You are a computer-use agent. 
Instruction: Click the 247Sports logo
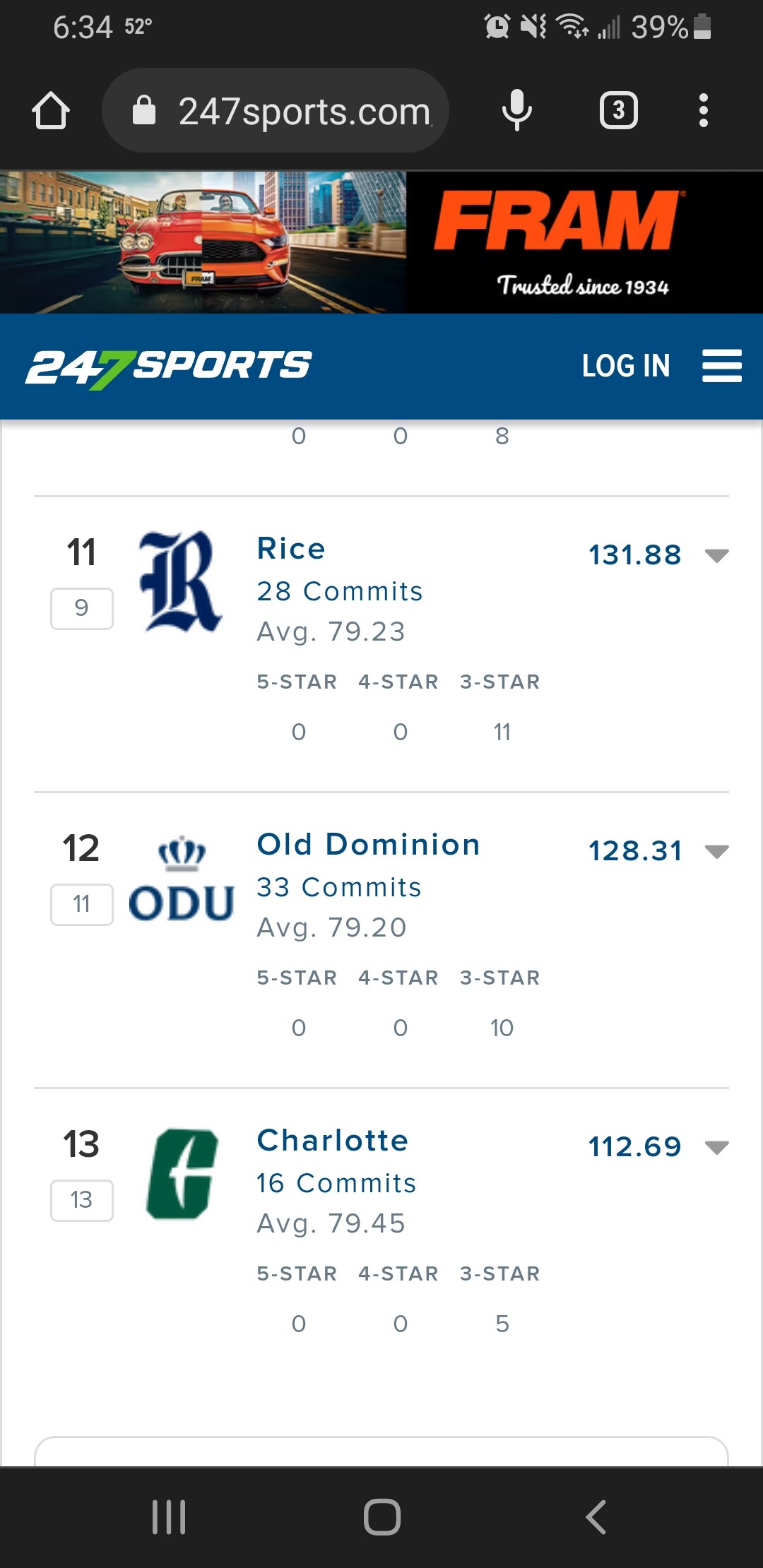pos(169,367)
